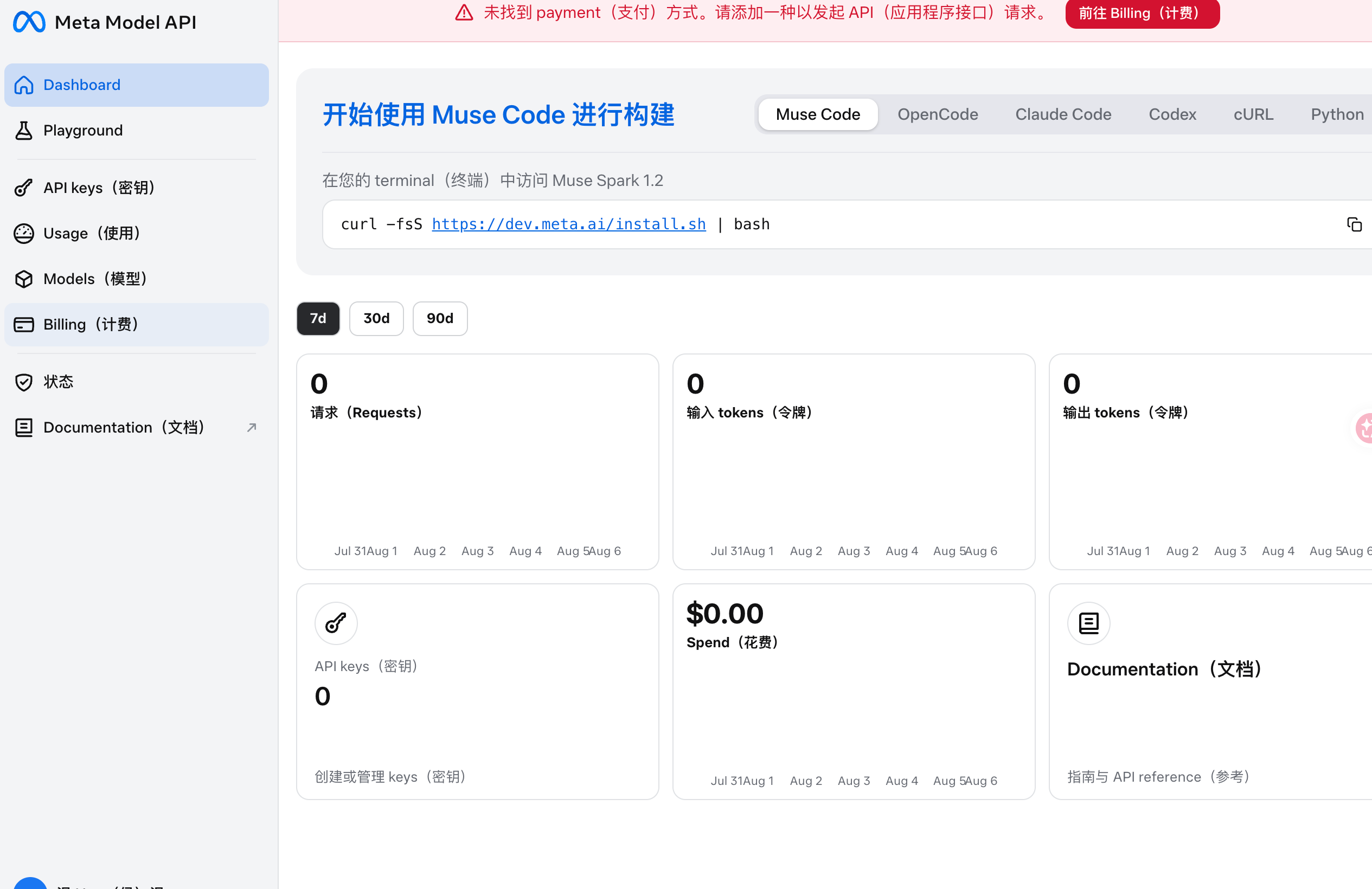
Task: Click the Usage gauge icon
Action: 24,233
